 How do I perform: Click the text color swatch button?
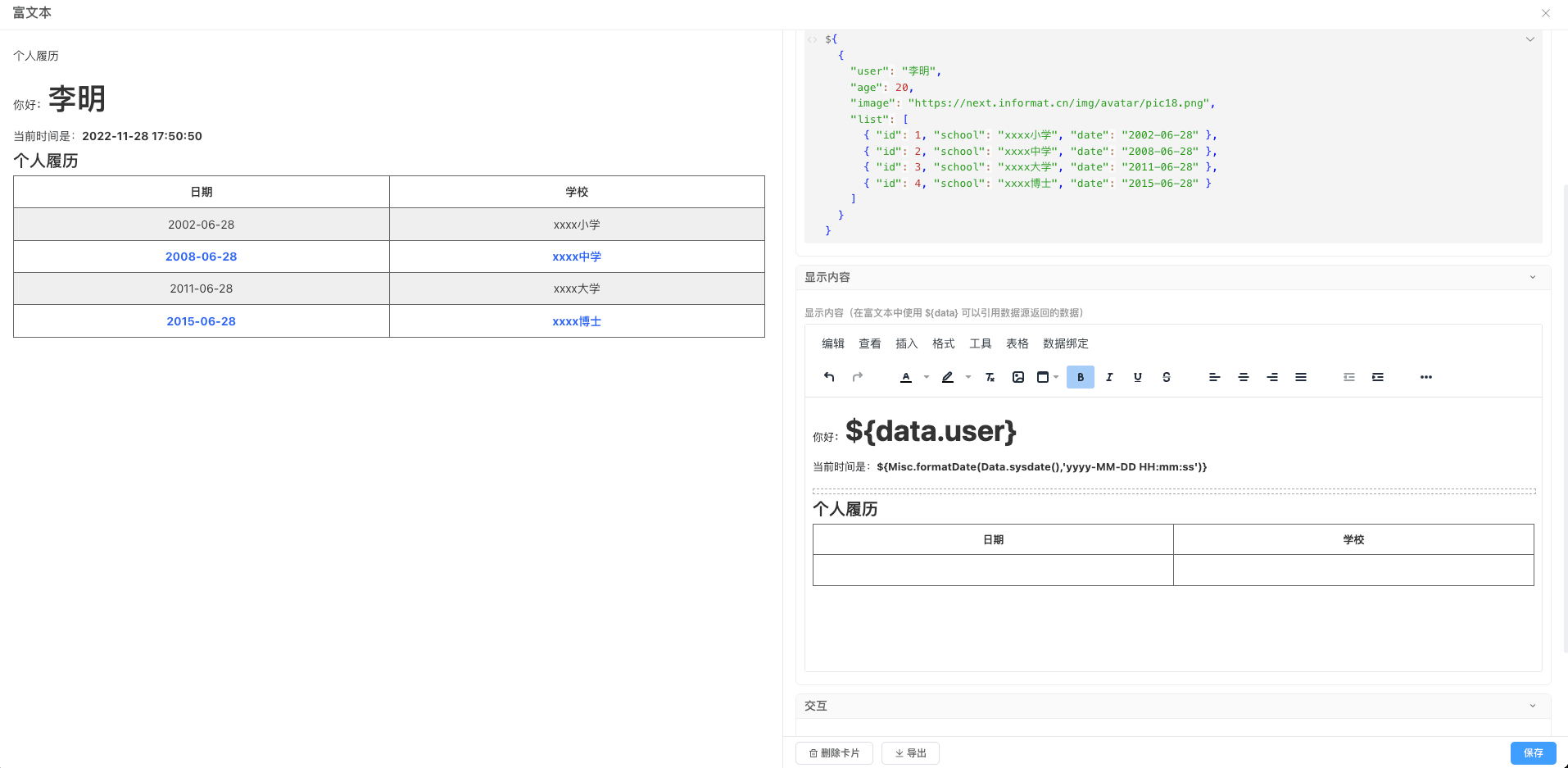tap(906, 377)
